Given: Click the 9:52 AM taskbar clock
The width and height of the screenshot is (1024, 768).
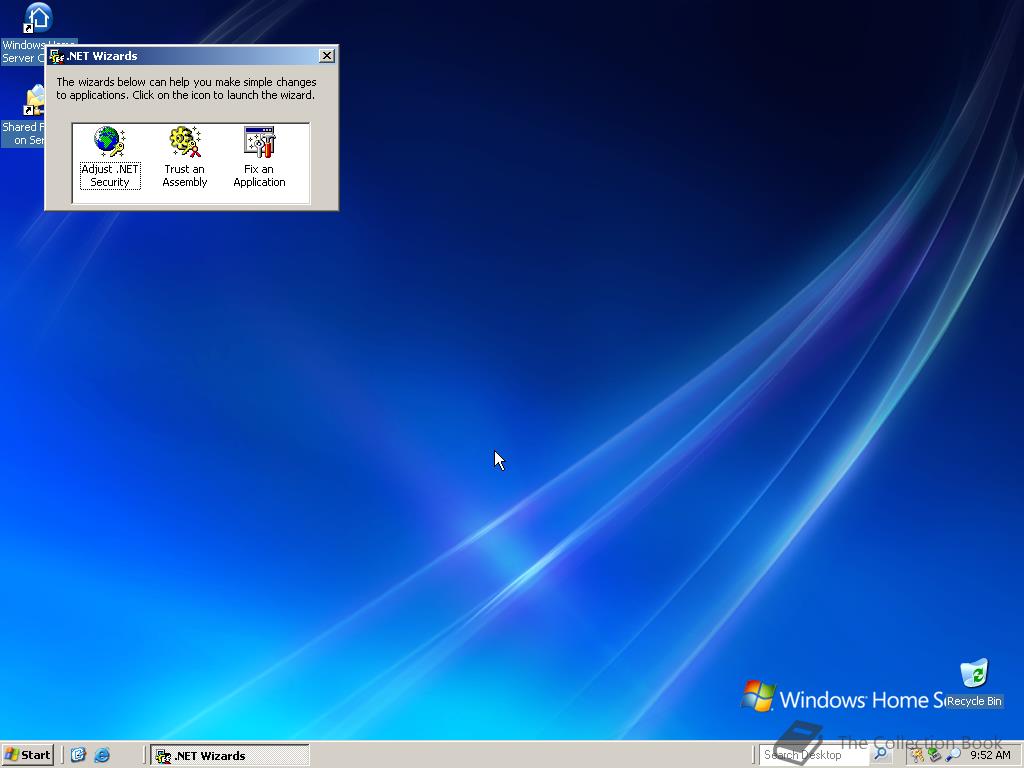Looking at the screenshot, I should coord(990,755).
